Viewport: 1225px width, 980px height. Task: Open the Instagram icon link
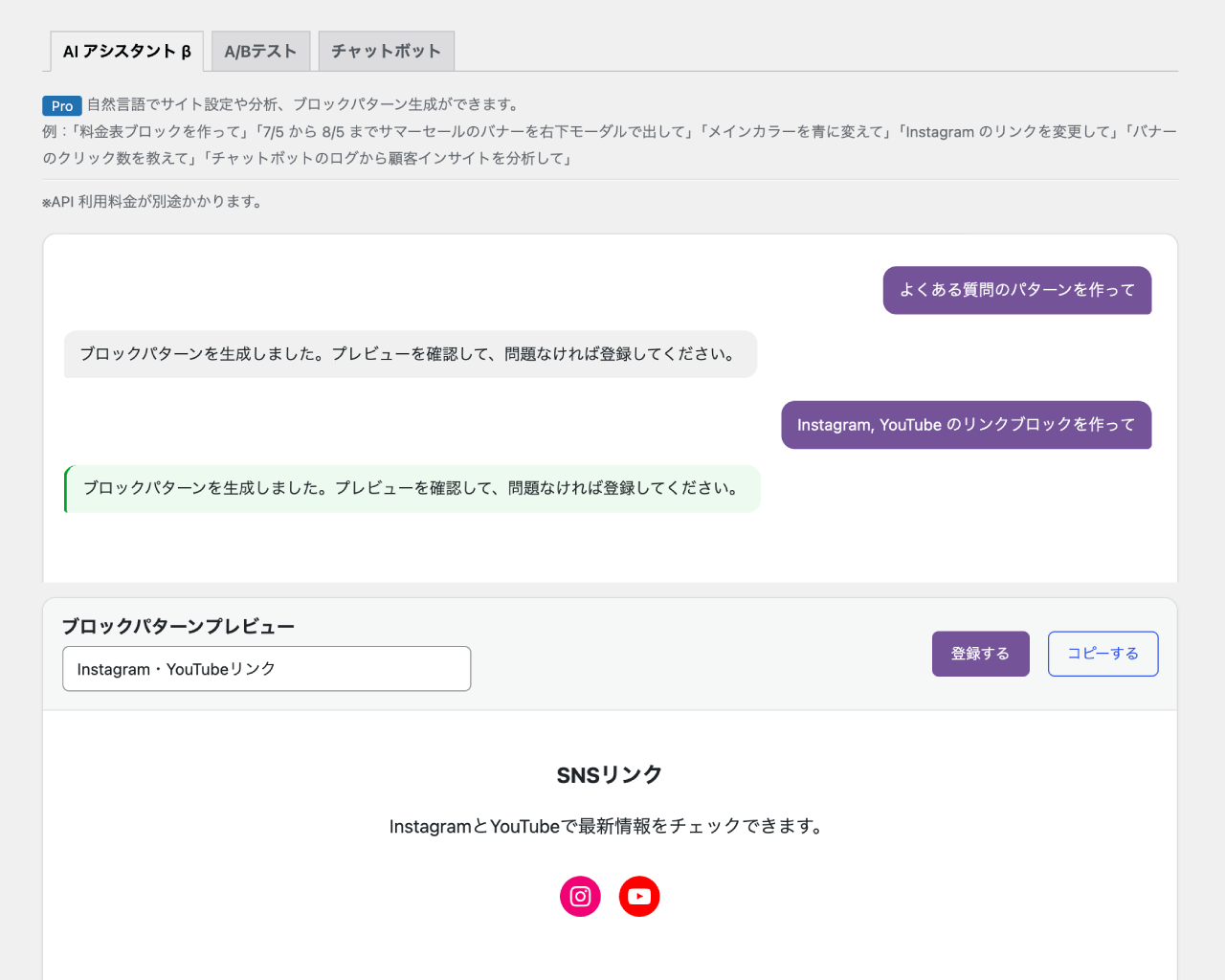pyautogui.click(x=580, y=897)
